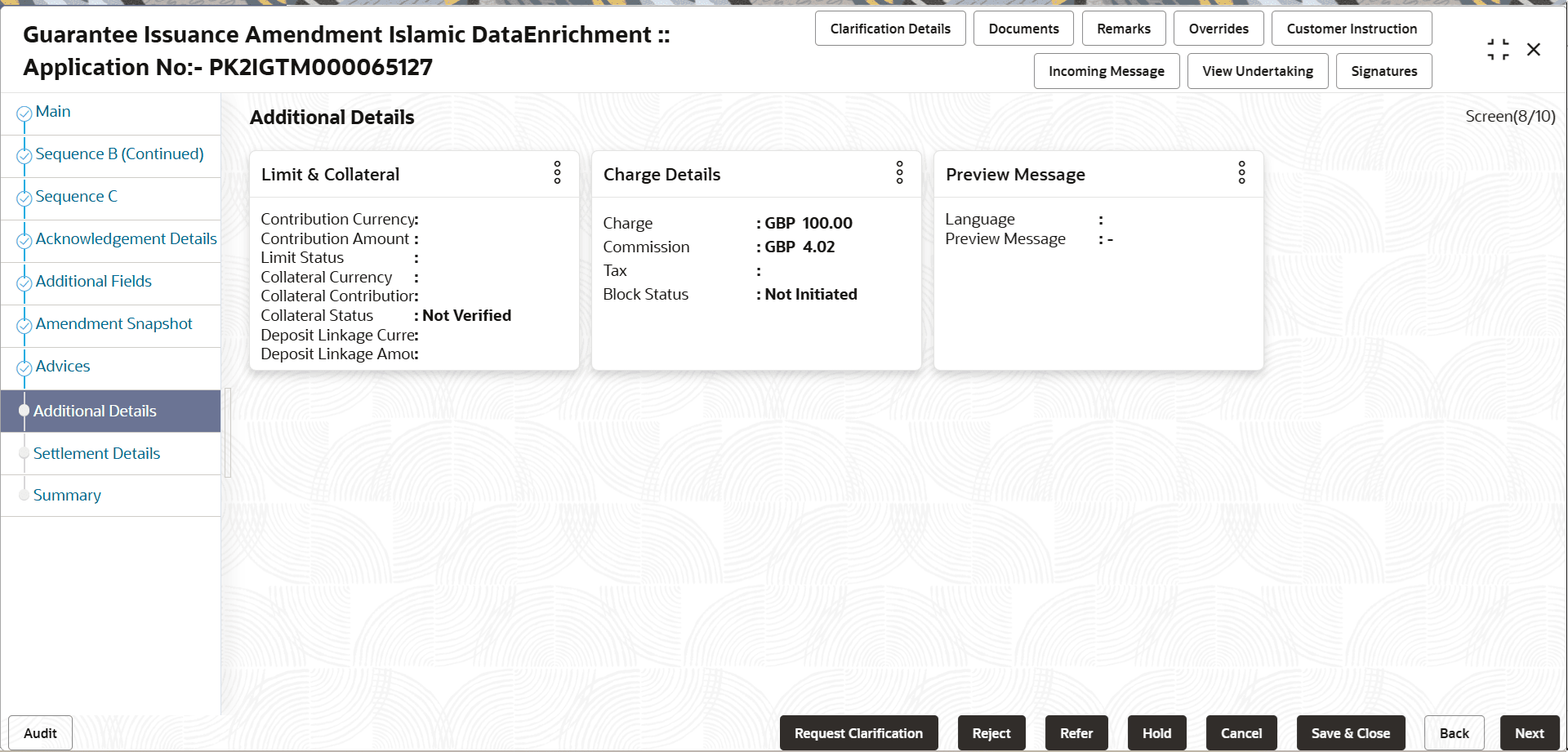Open View Undertaking
Screen dimensions: 1568x752
tap(1257, 71)
